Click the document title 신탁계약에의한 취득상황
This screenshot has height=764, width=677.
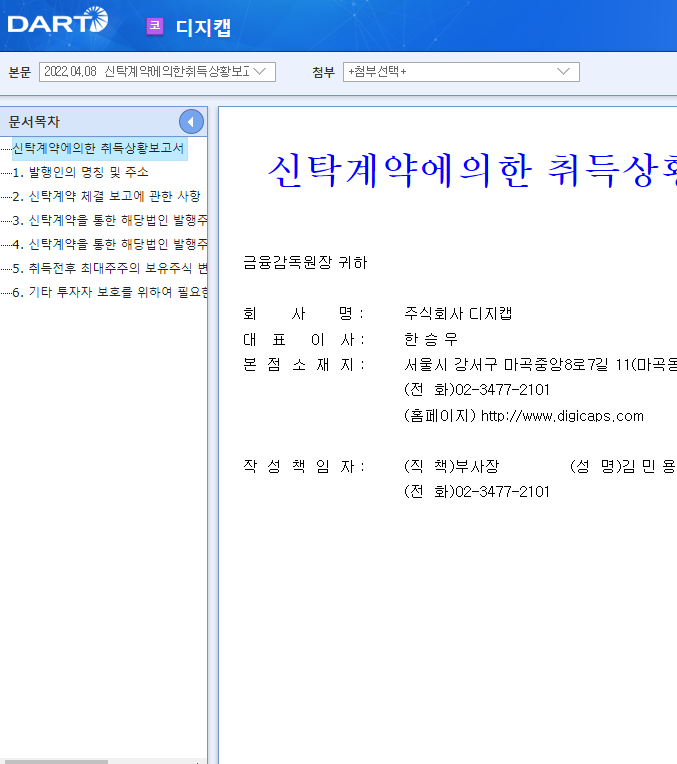click(x=472, y=171)
